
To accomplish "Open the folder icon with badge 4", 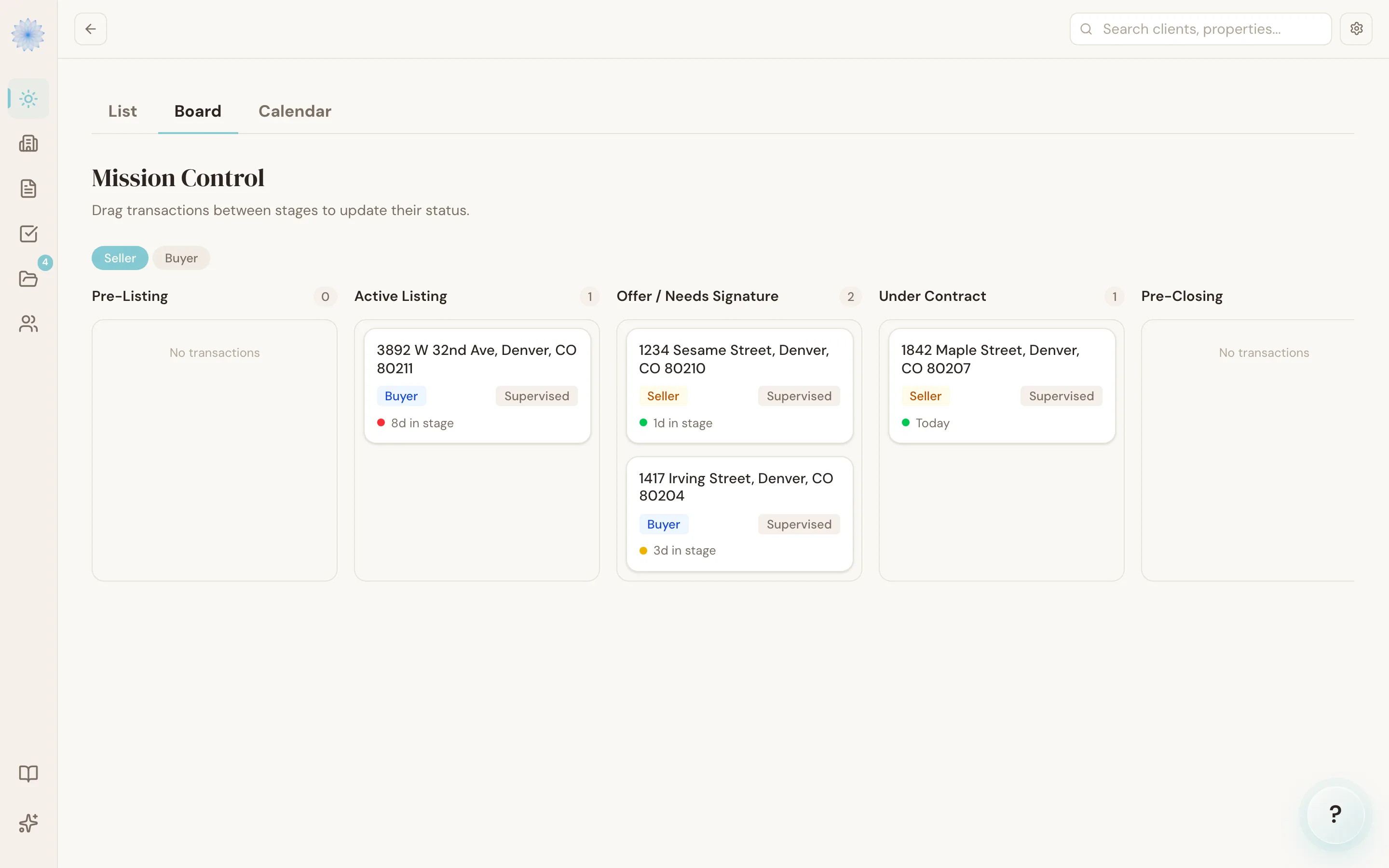I will 28,279.
